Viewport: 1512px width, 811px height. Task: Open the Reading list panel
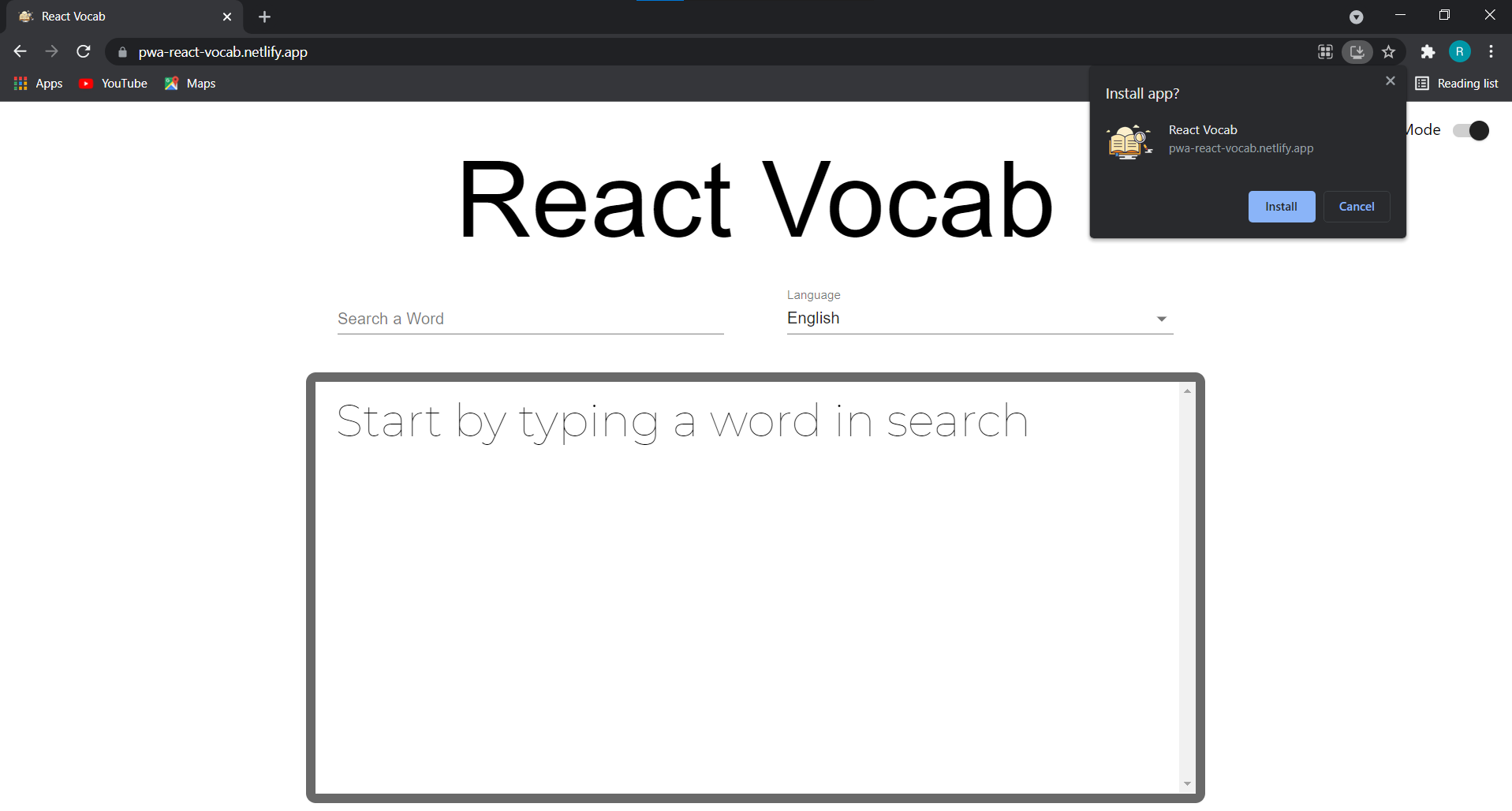[x=1457, y=83]
